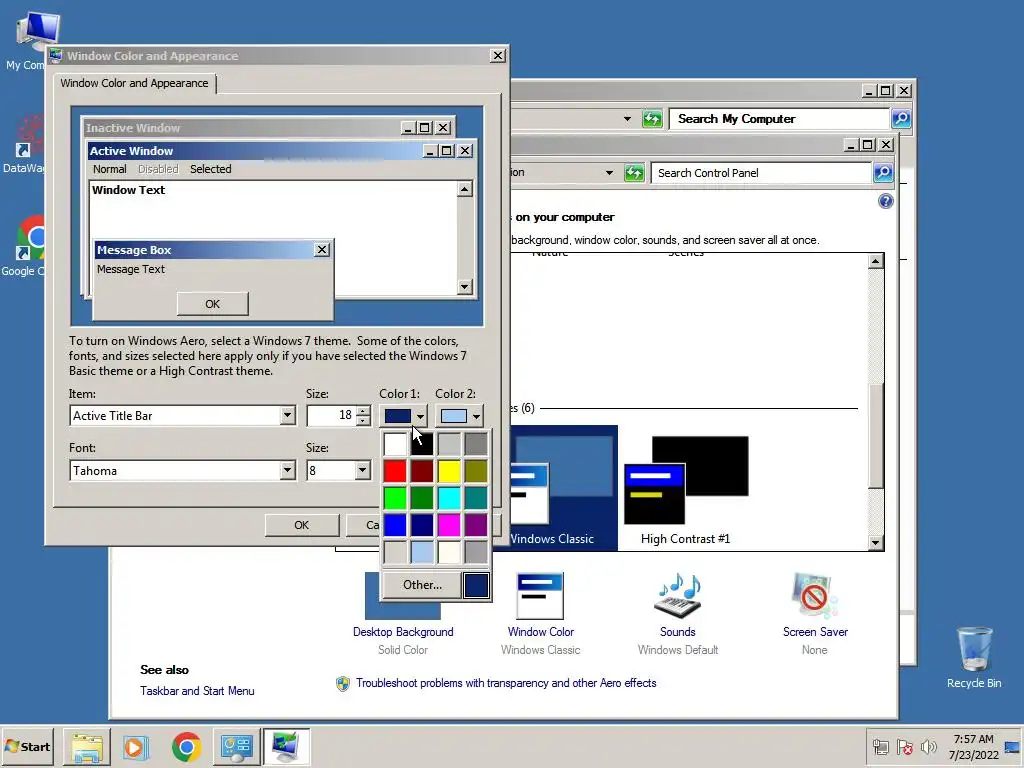
Task: Click the Other... custom color button
Action: pyautogui.click(x=422, y=585)
